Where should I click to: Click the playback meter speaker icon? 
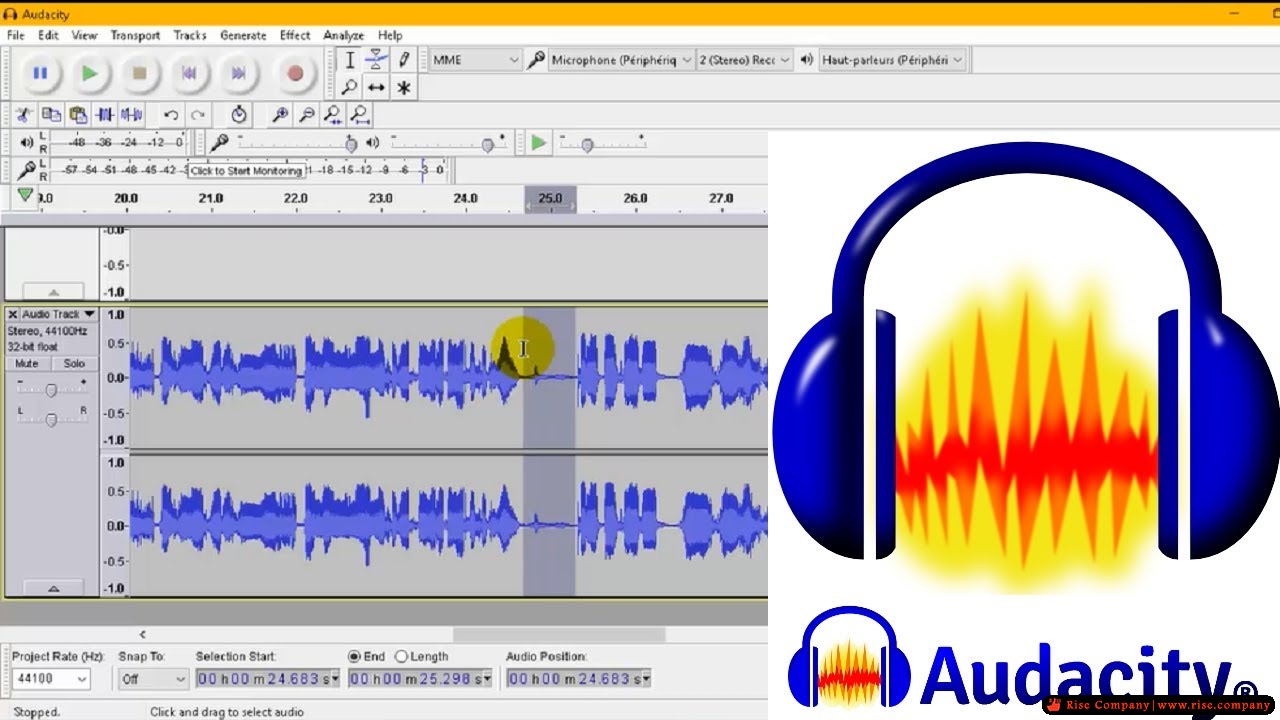click(27, 143)
